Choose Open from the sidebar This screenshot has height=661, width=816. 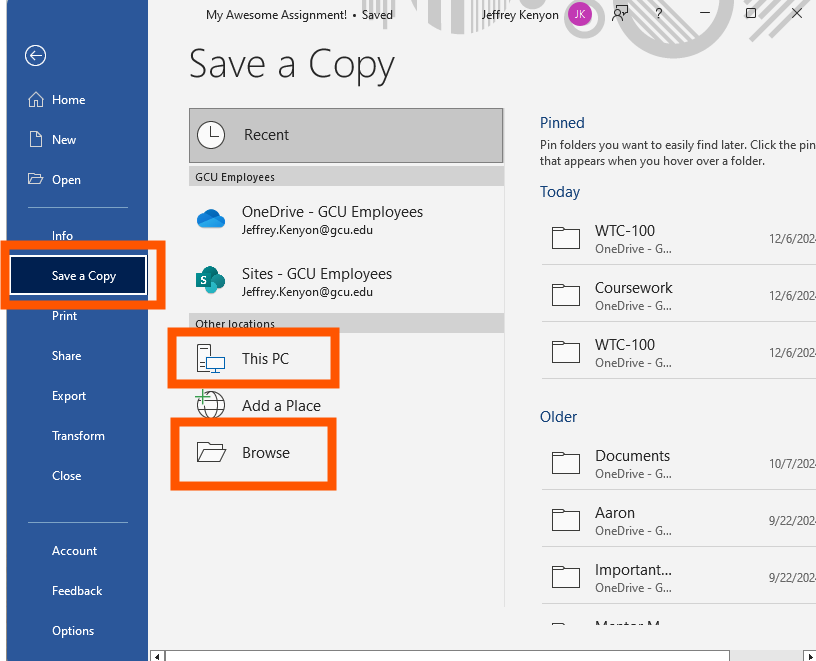[78, 180]
